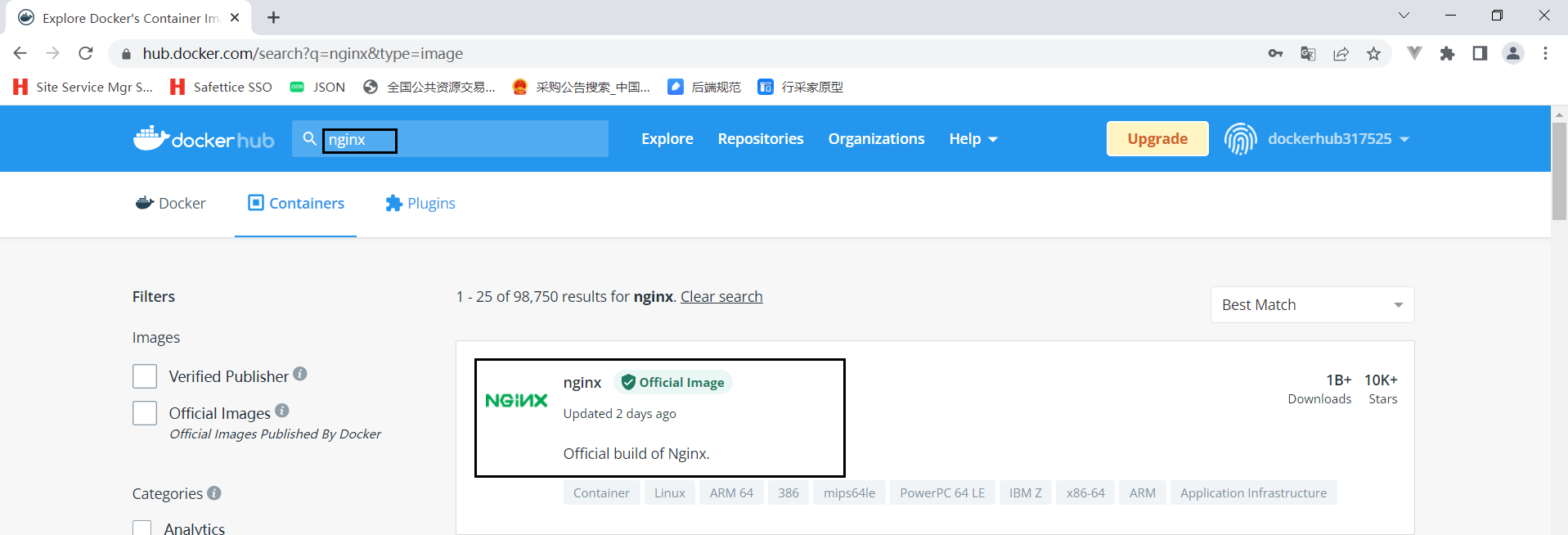Open dockerhub317525 account dropdown
Viewport: 1568px width, 535px height.
click(1338, 139)
